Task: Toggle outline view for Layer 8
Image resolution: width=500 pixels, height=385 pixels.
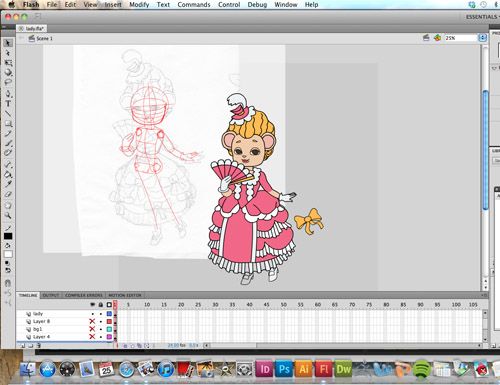Action: (x=109, y=321)
